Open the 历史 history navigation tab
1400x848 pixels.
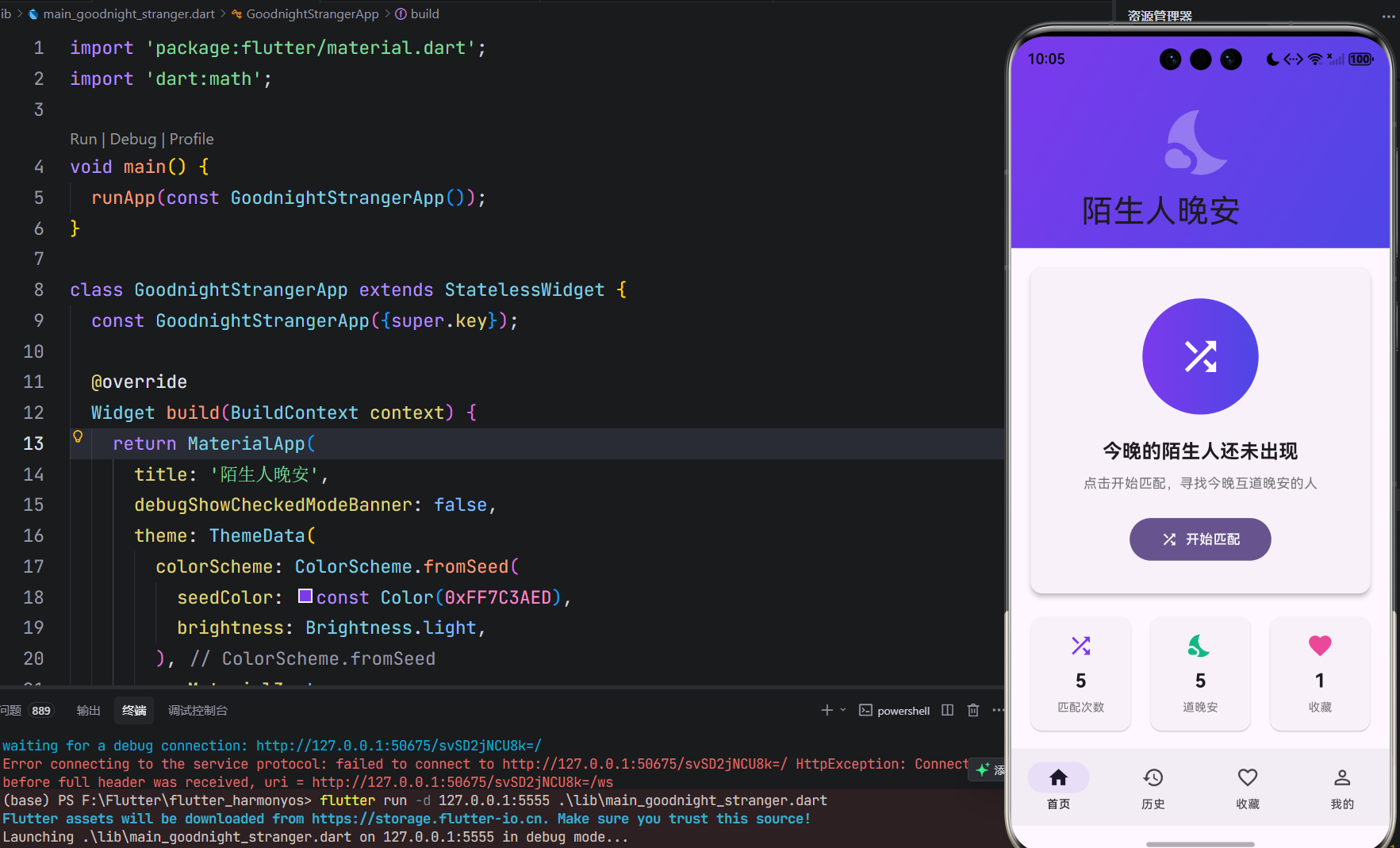(x=1153, y=788)
